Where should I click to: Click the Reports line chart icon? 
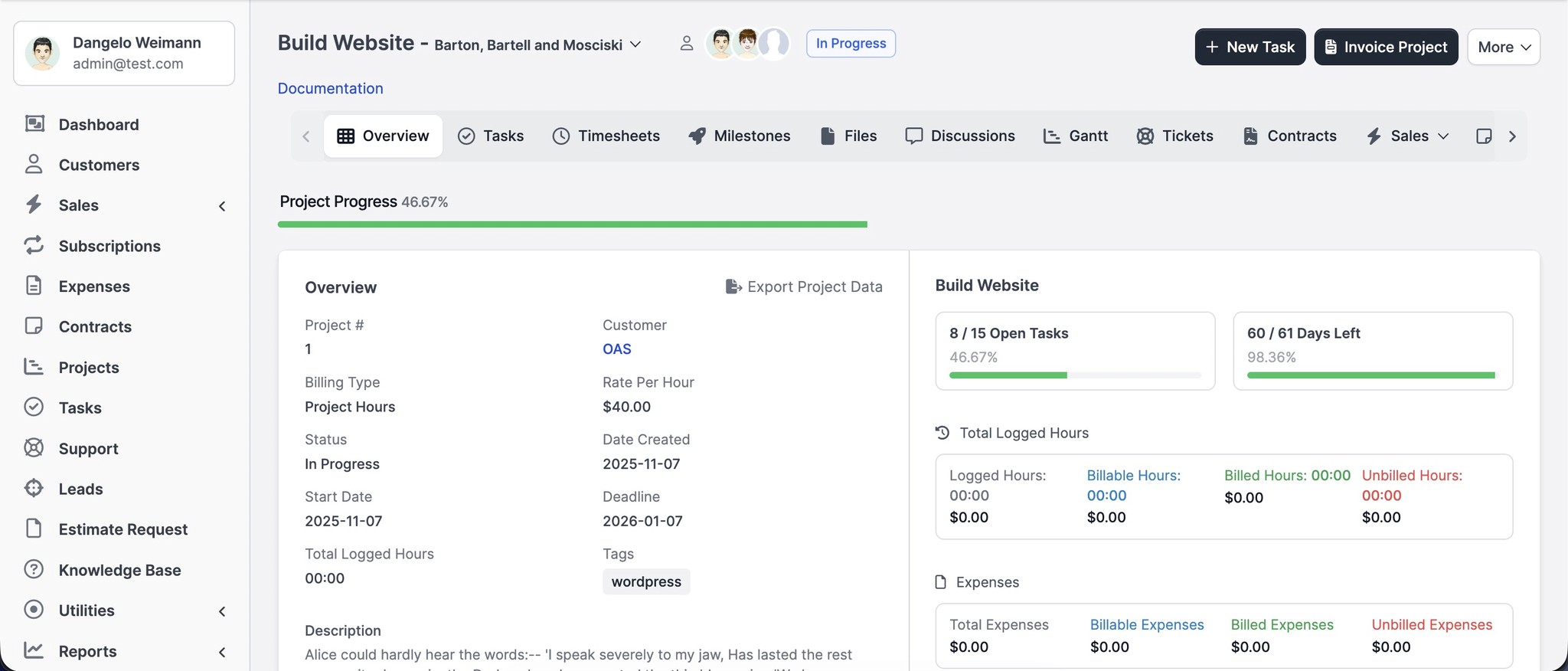click(x=34, y=650)
